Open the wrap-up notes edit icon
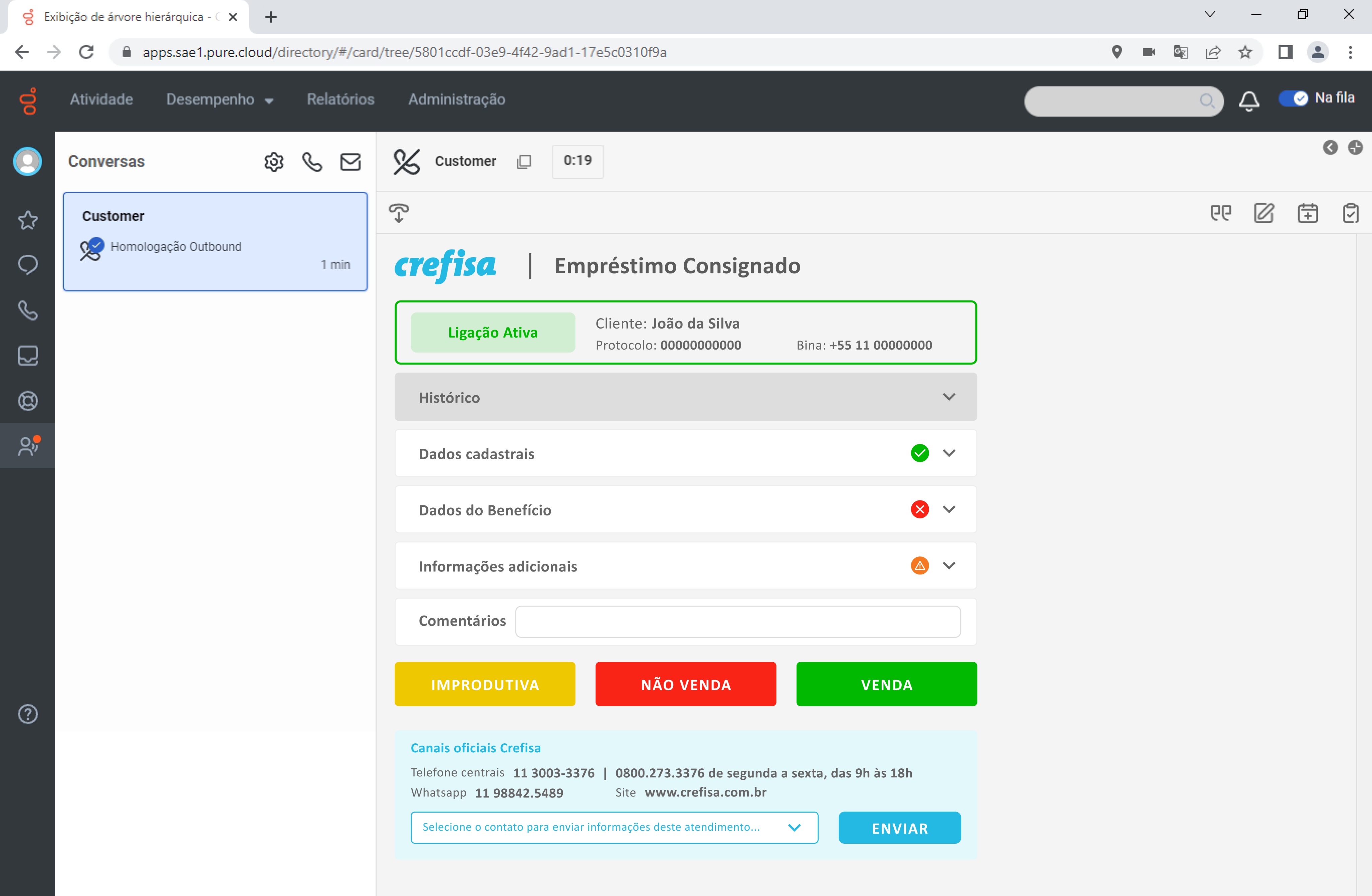 [x=1263, y=213]
